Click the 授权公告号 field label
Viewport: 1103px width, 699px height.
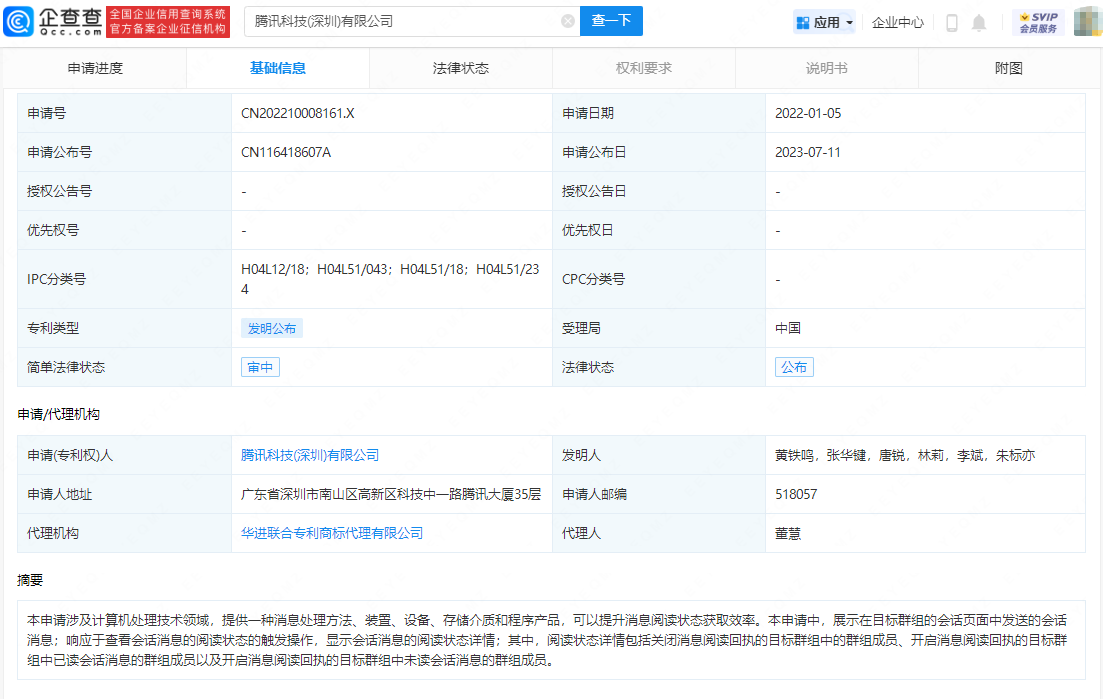(x=59, y=191)
